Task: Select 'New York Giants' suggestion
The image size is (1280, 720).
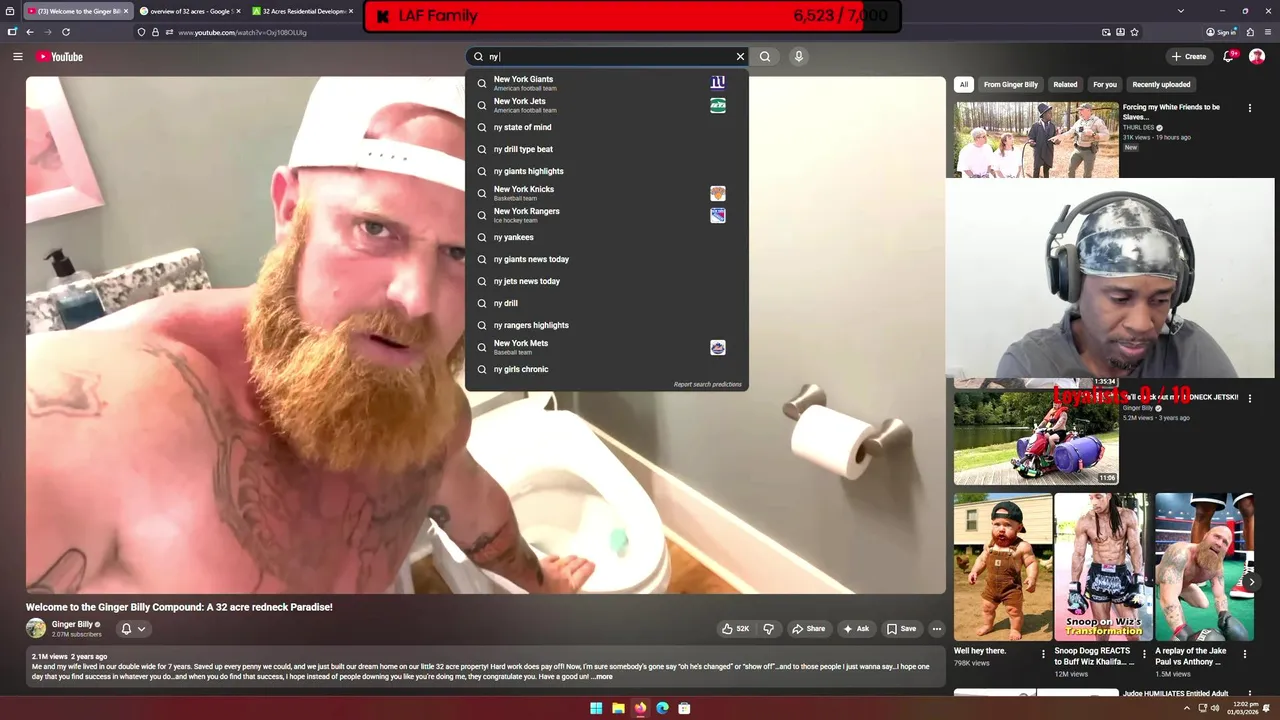Action: [606, 83]
